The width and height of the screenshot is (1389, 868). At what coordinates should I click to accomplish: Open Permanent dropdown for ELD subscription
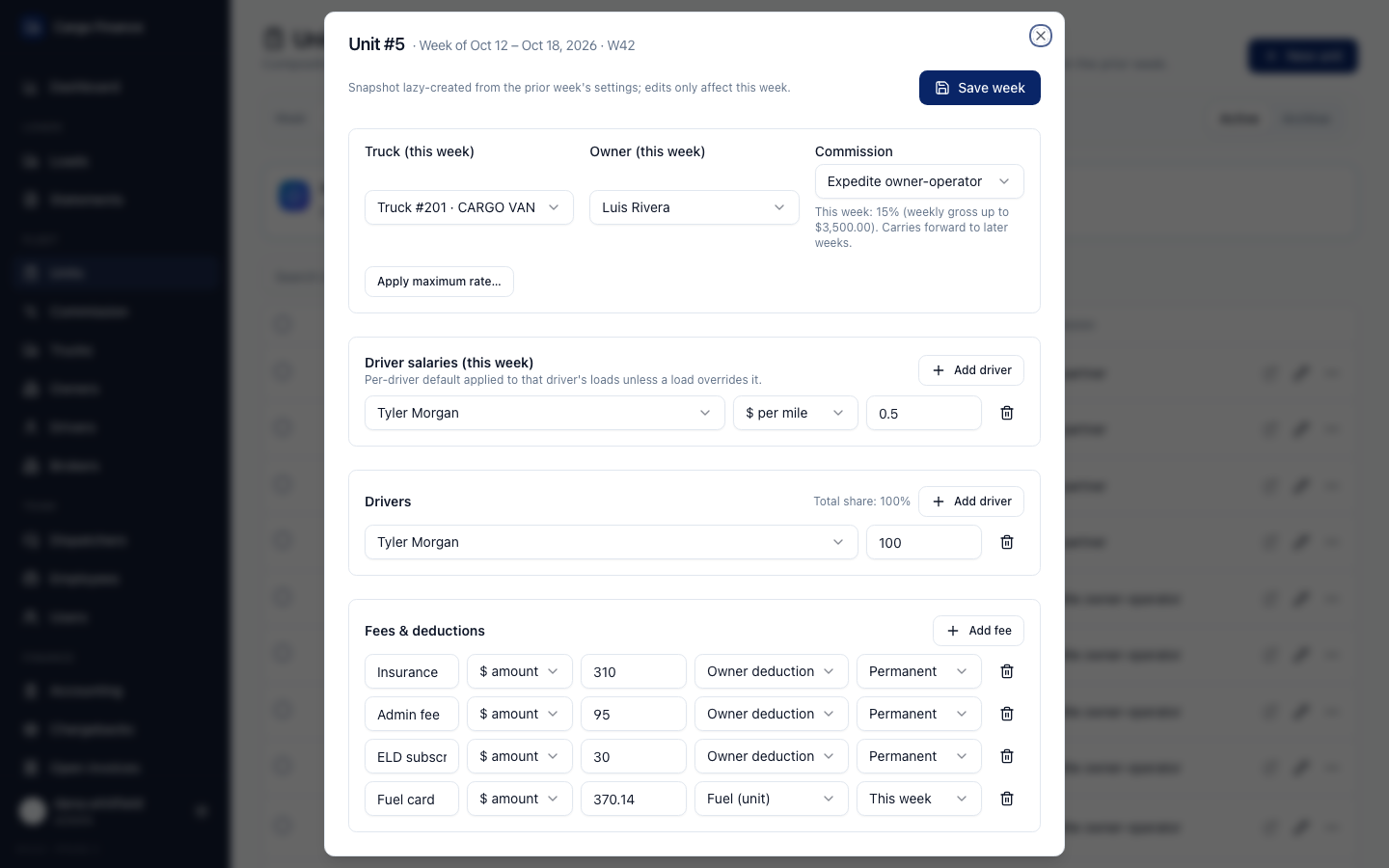918,756
